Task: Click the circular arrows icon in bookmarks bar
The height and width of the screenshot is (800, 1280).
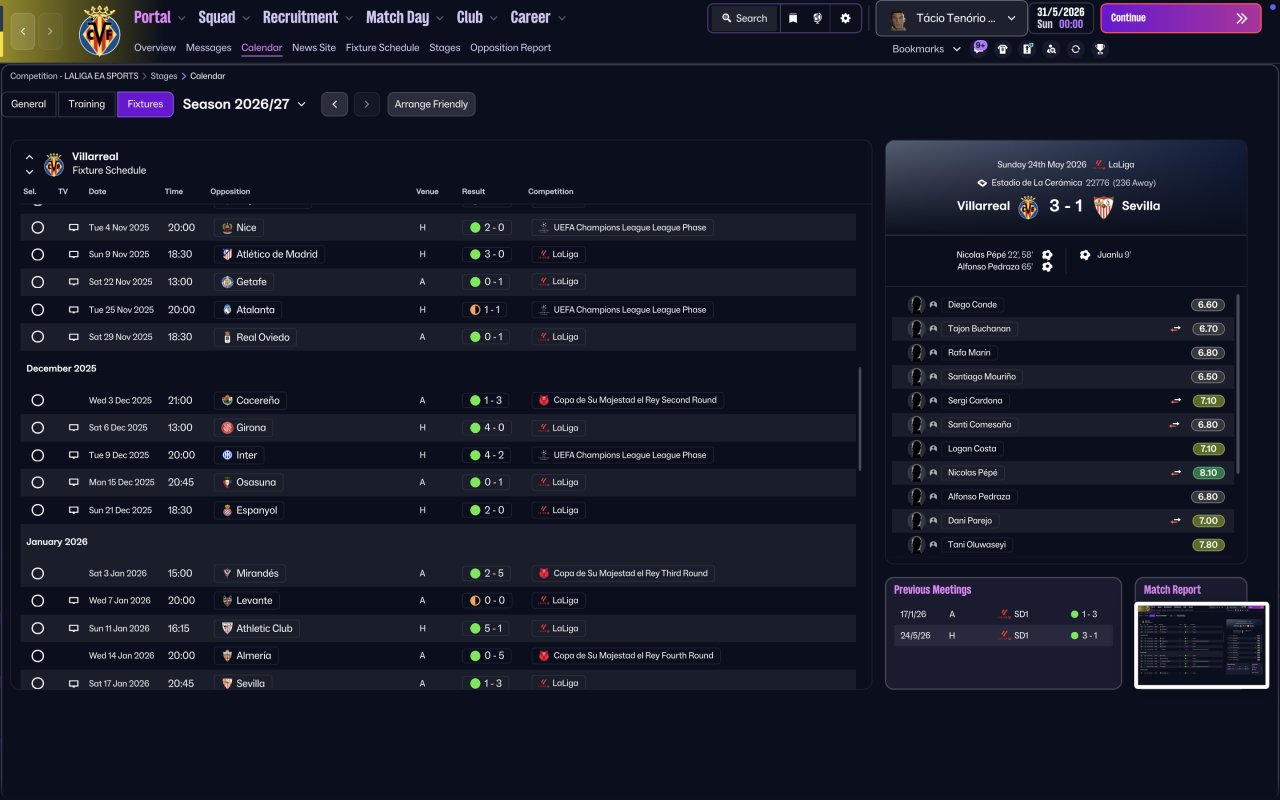Action: (1075, 49)
